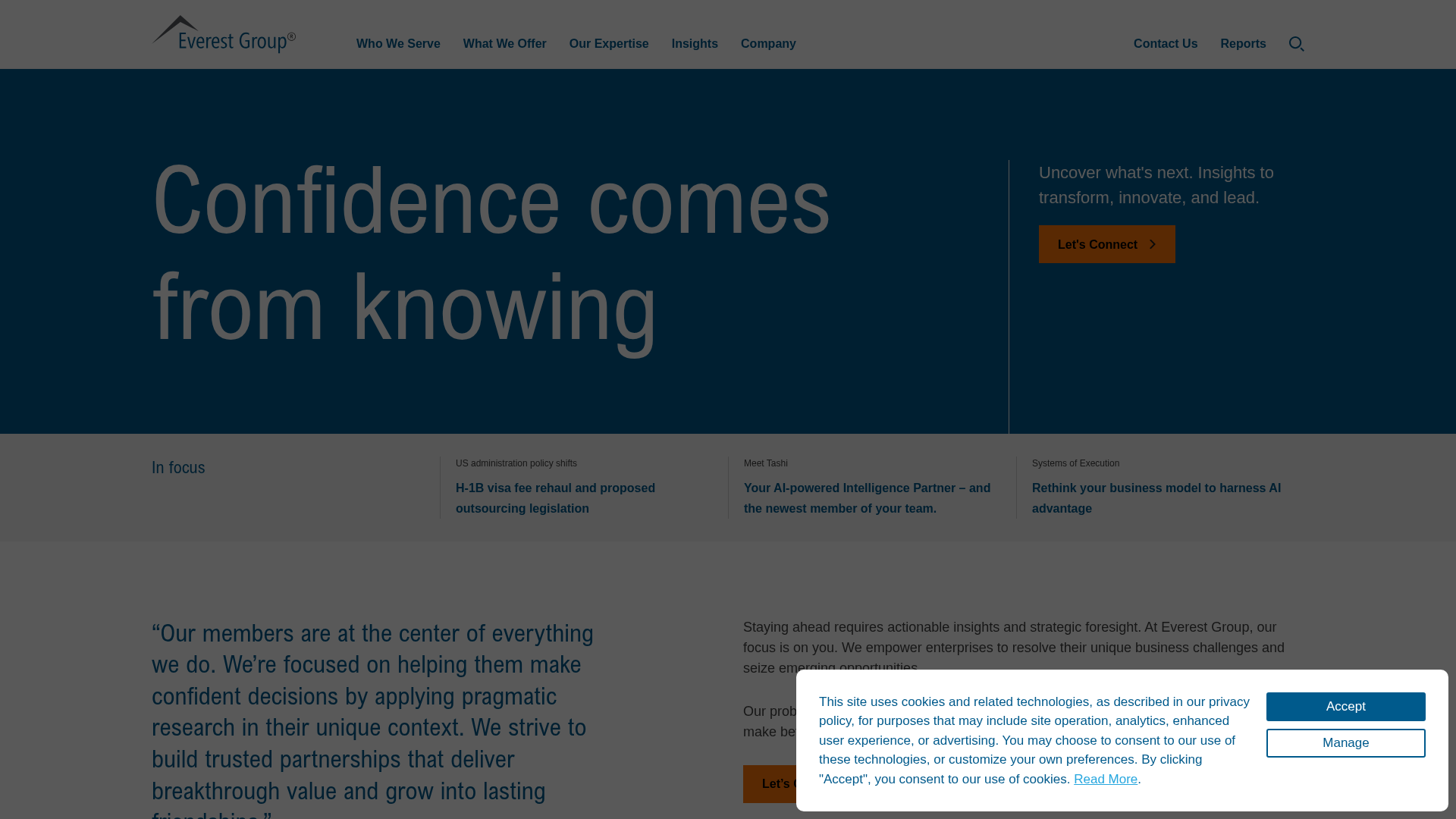Open the Rethink your business model article
Screen dimensions: 1456x819
coord(1156,498)
